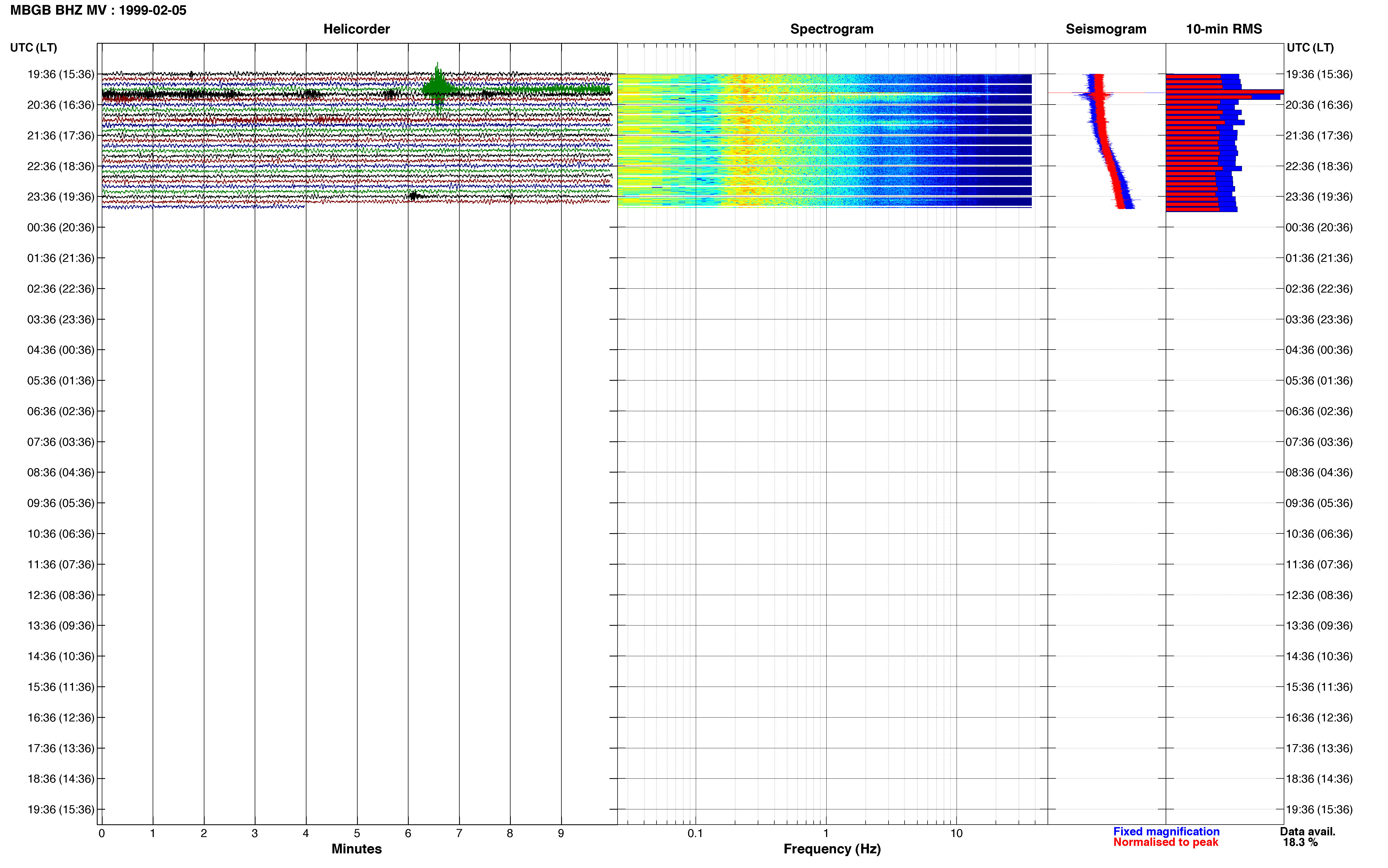The width and height of the screenshot is (1388, 868).
Task: Click the right-side time label 18:36 (14:36)
Action: tap(1319, 779)
